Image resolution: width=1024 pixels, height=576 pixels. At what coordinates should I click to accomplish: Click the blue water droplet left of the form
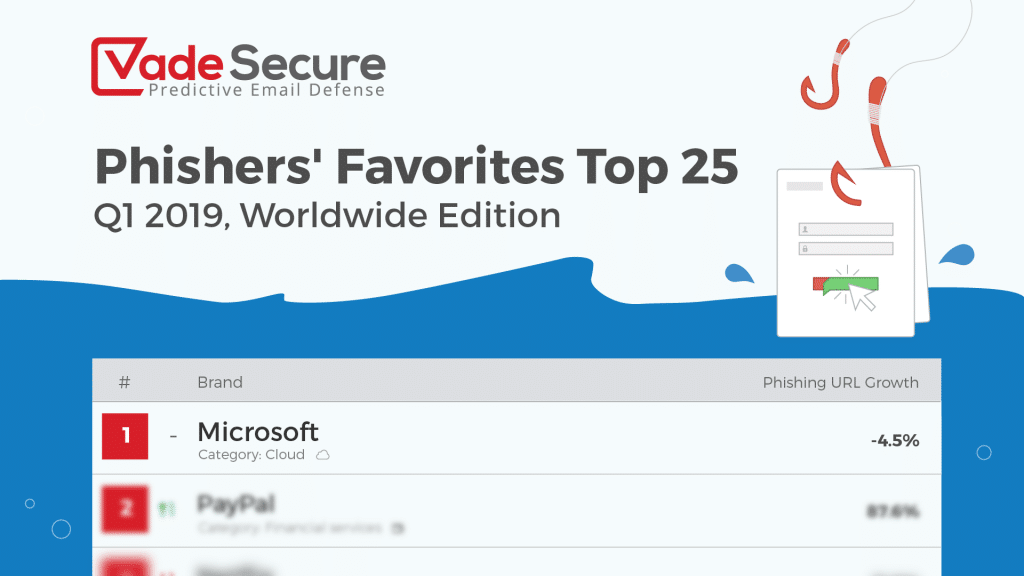[738, 273]
